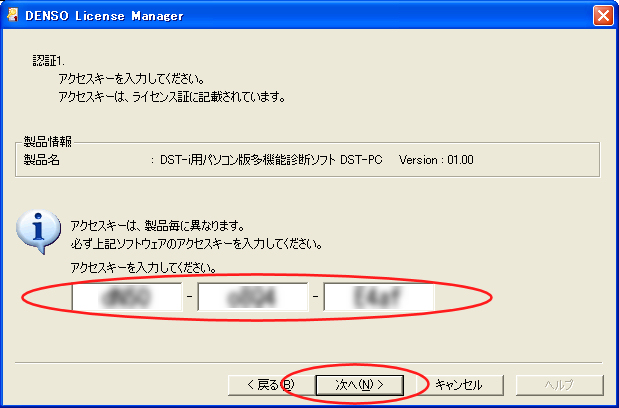
Task: Proceed with the 次へ(N) button
Action: pos(360,385)
